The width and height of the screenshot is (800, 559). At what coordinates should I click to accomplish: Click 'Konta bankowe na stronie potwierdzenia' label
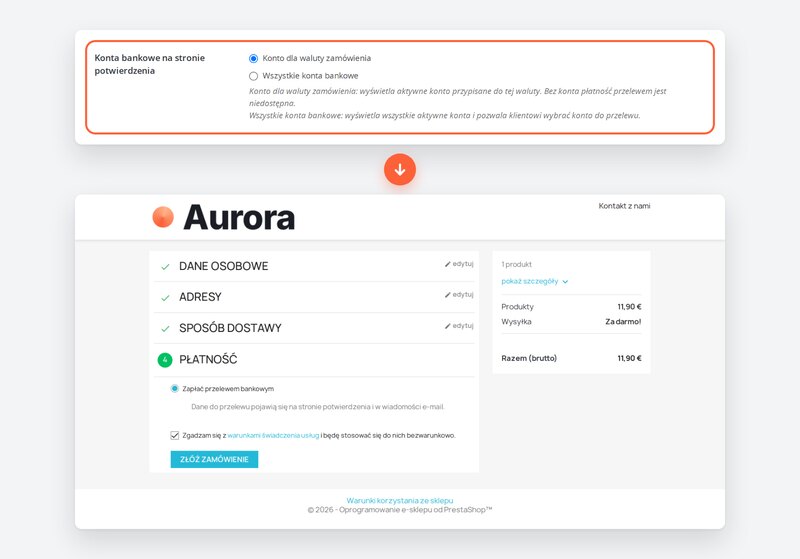149,64
